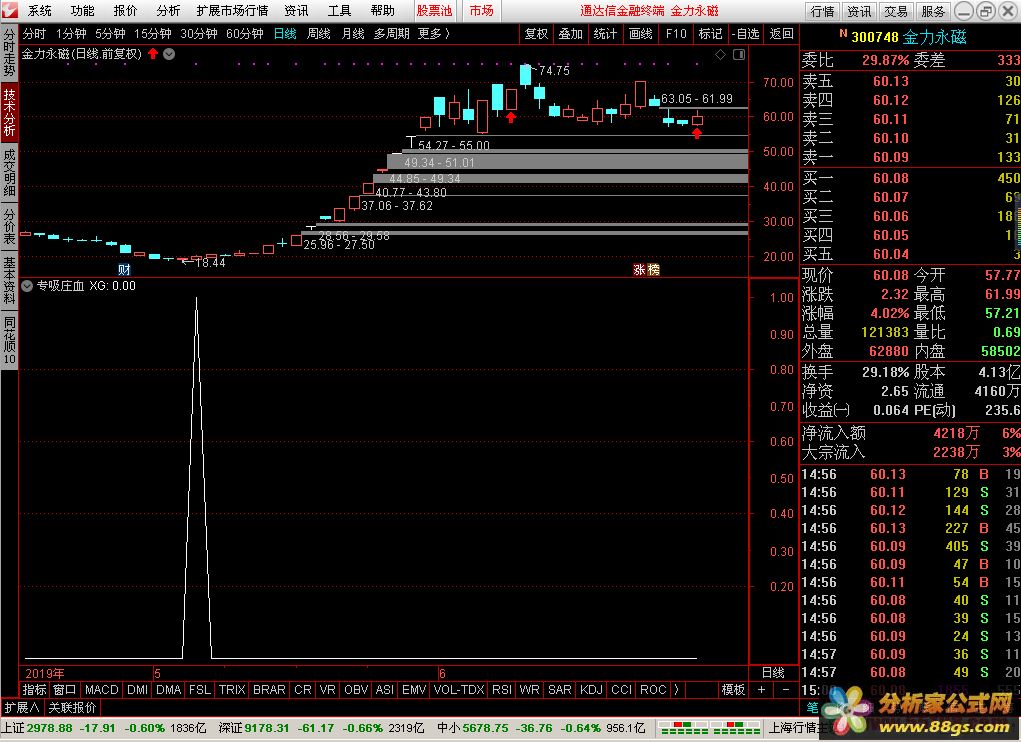This screenshot has height=742, width=1021.
Task: Switch to the 月线 period
Action: (x=353, y=33)
